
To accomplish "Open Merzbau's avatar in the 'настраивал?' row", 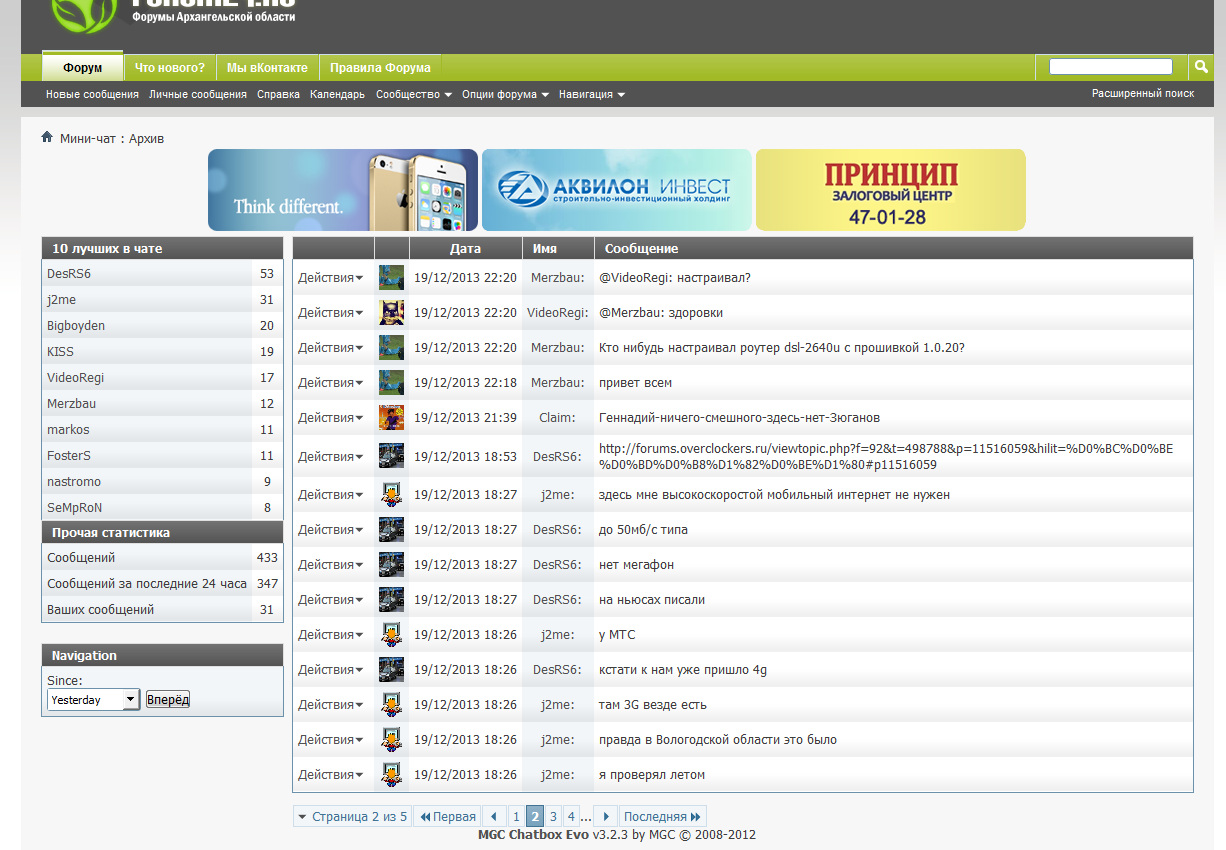I will [392, 278].
